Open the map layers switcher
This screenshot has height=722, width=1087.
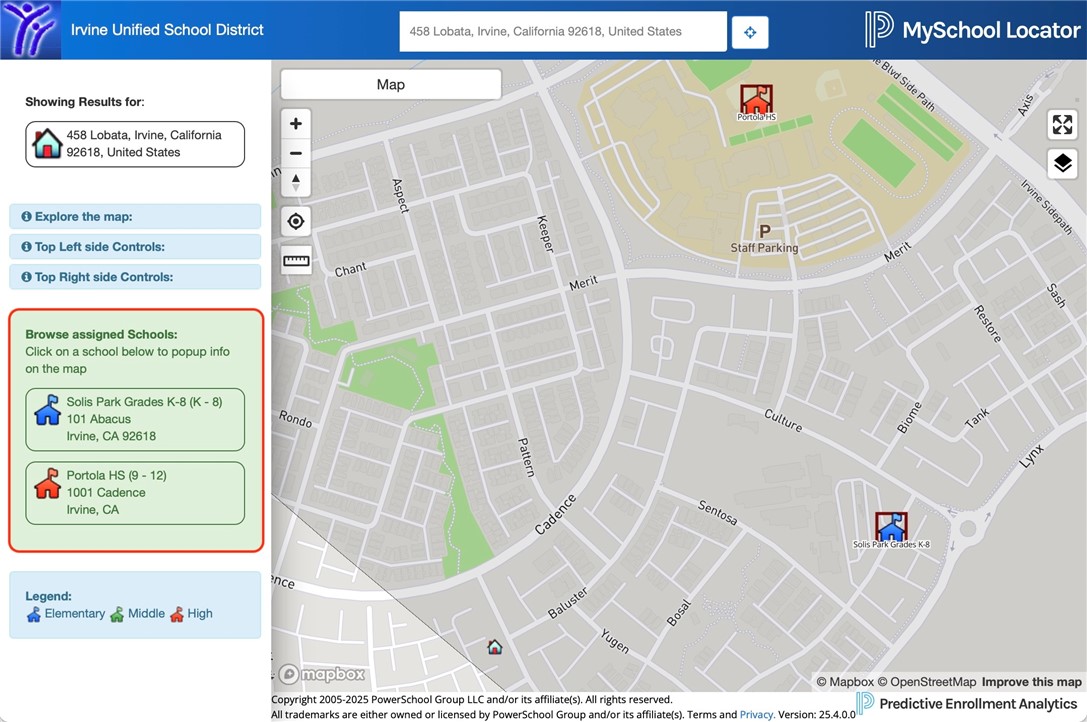1062,163
